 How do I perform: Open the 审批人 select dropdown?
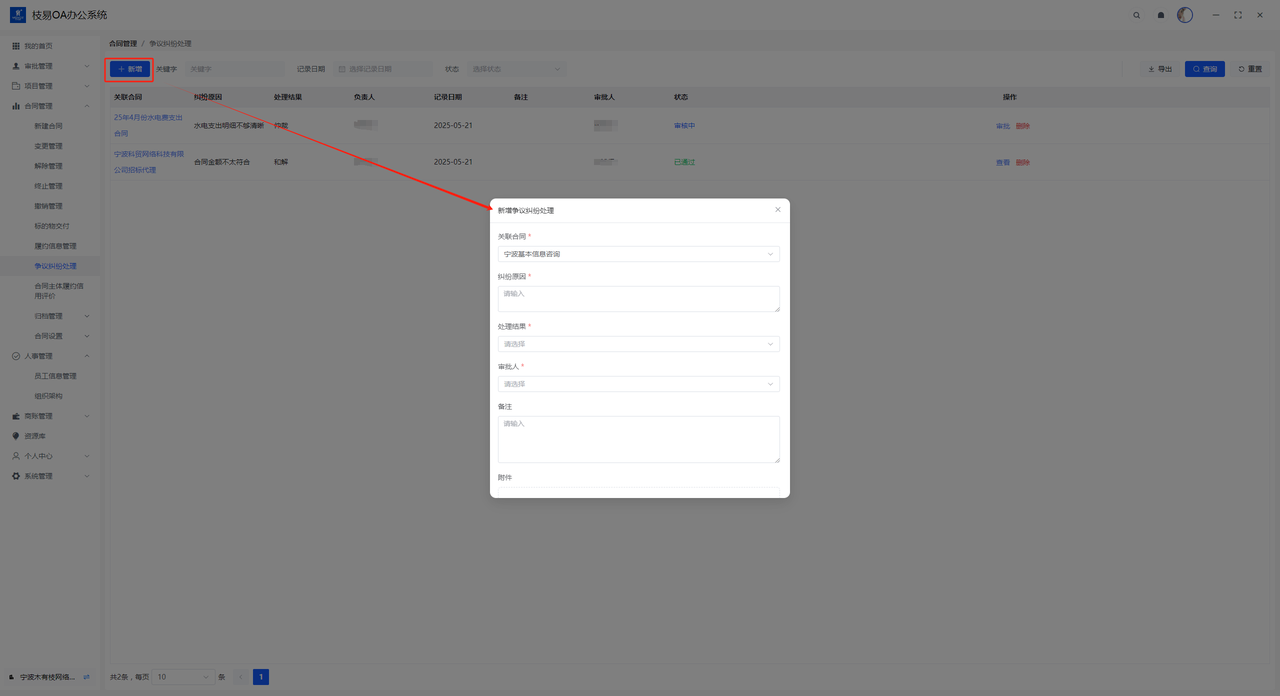[x=638, y=384]
